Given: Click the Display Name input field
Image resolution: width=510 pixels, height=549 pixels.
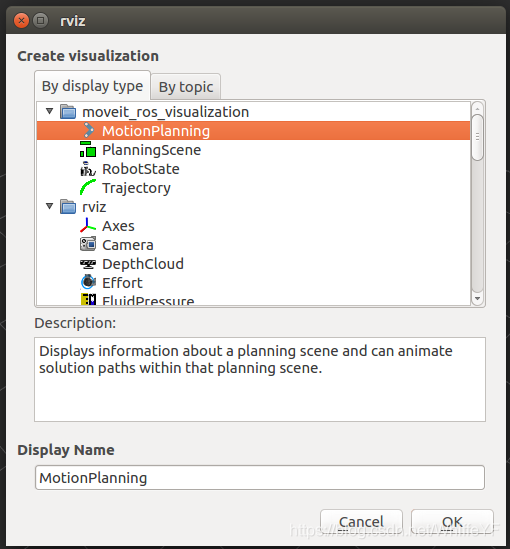Looking at the screenshot, I should [x=260, y=478].
